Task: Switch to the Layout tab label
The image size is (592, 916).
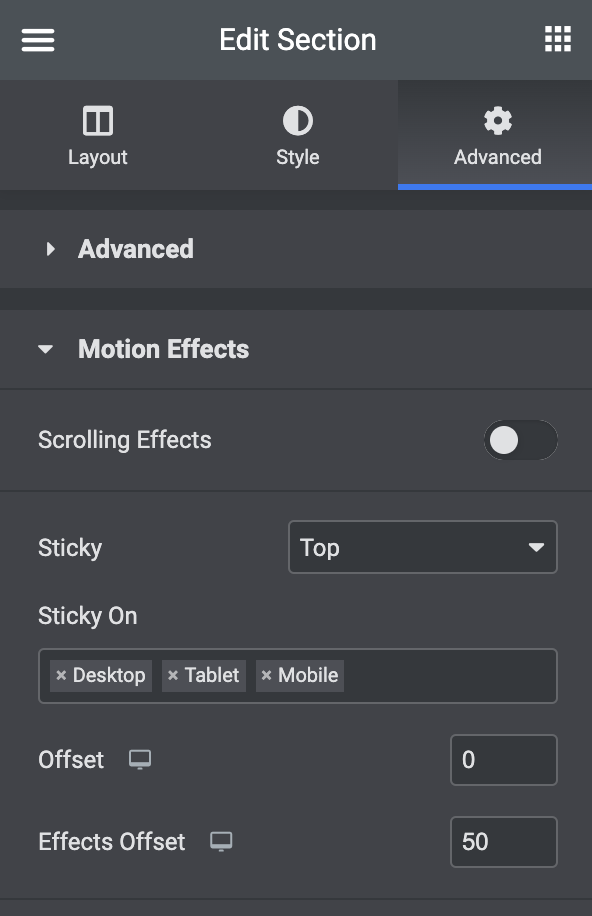Action: click(x=98, y=157)
